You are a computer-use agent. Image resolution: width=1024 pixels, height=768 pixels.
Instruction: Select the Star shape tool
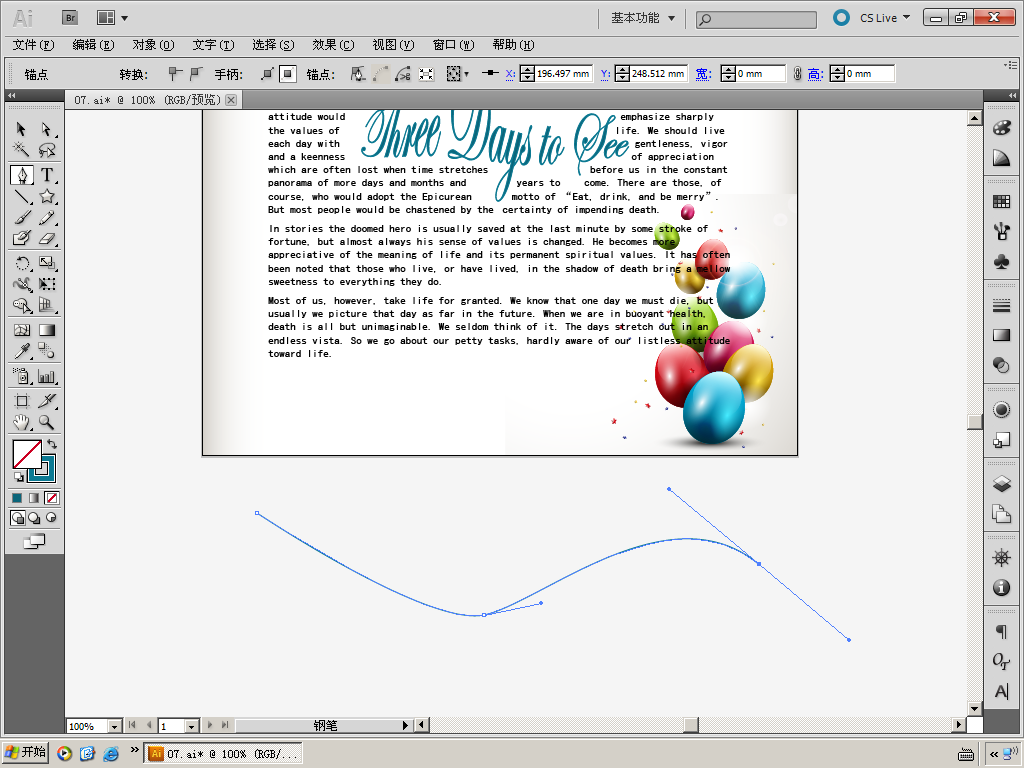point(46,197)
